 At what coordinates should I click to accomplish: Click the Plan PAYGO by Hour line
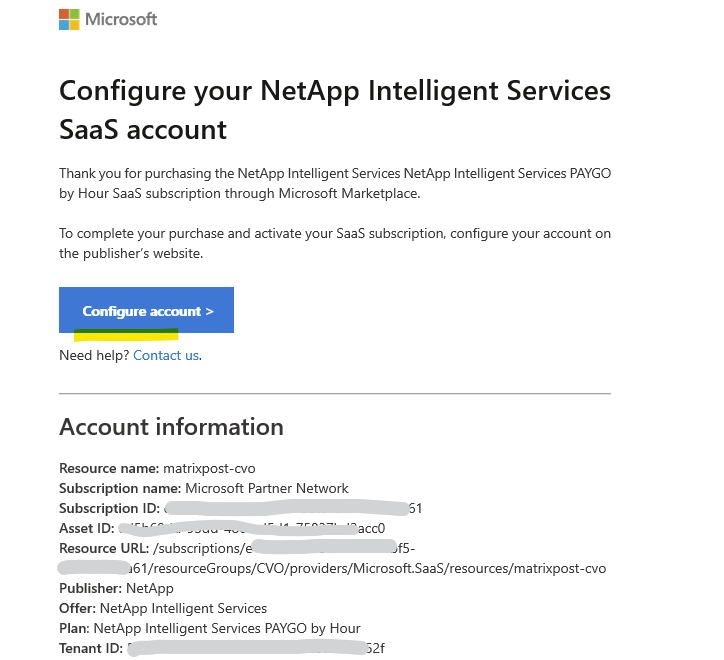pos(215,628)
